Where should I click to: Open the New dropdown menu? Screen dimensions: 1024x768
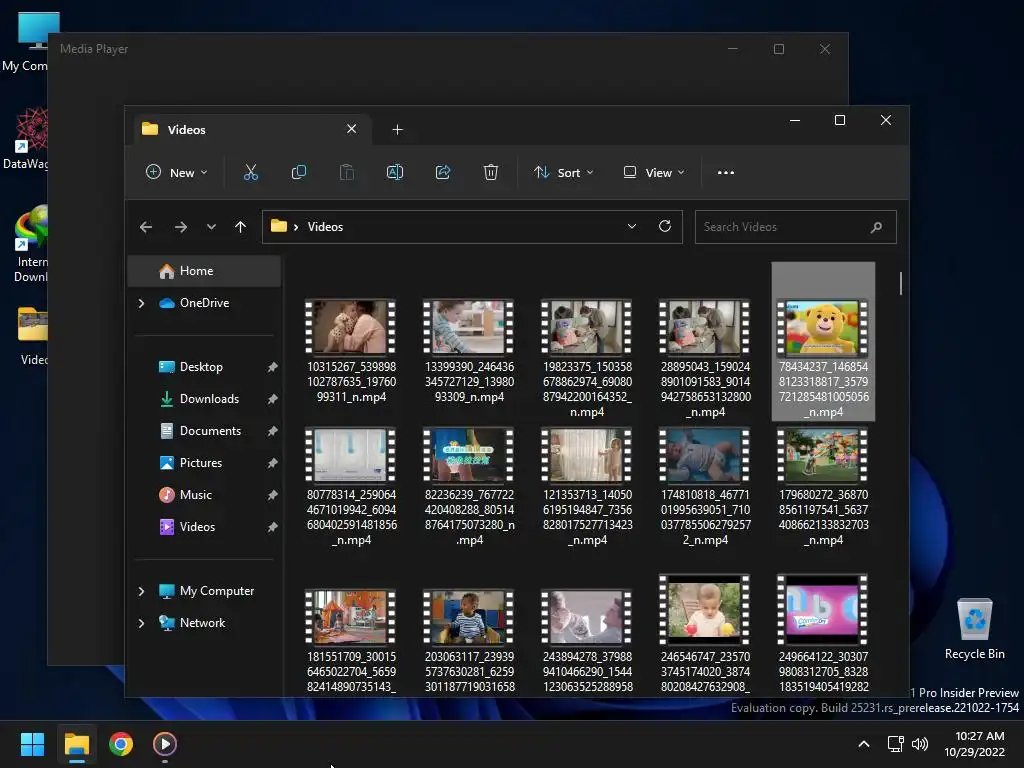(176, 172)
